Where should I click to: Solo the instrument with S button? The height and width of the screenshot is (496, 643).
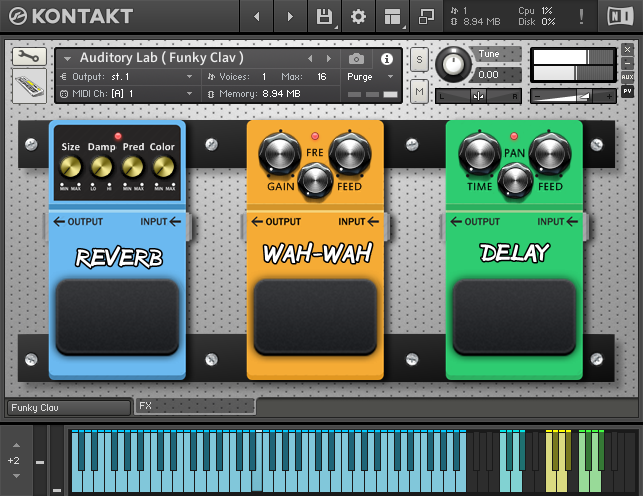419,60
